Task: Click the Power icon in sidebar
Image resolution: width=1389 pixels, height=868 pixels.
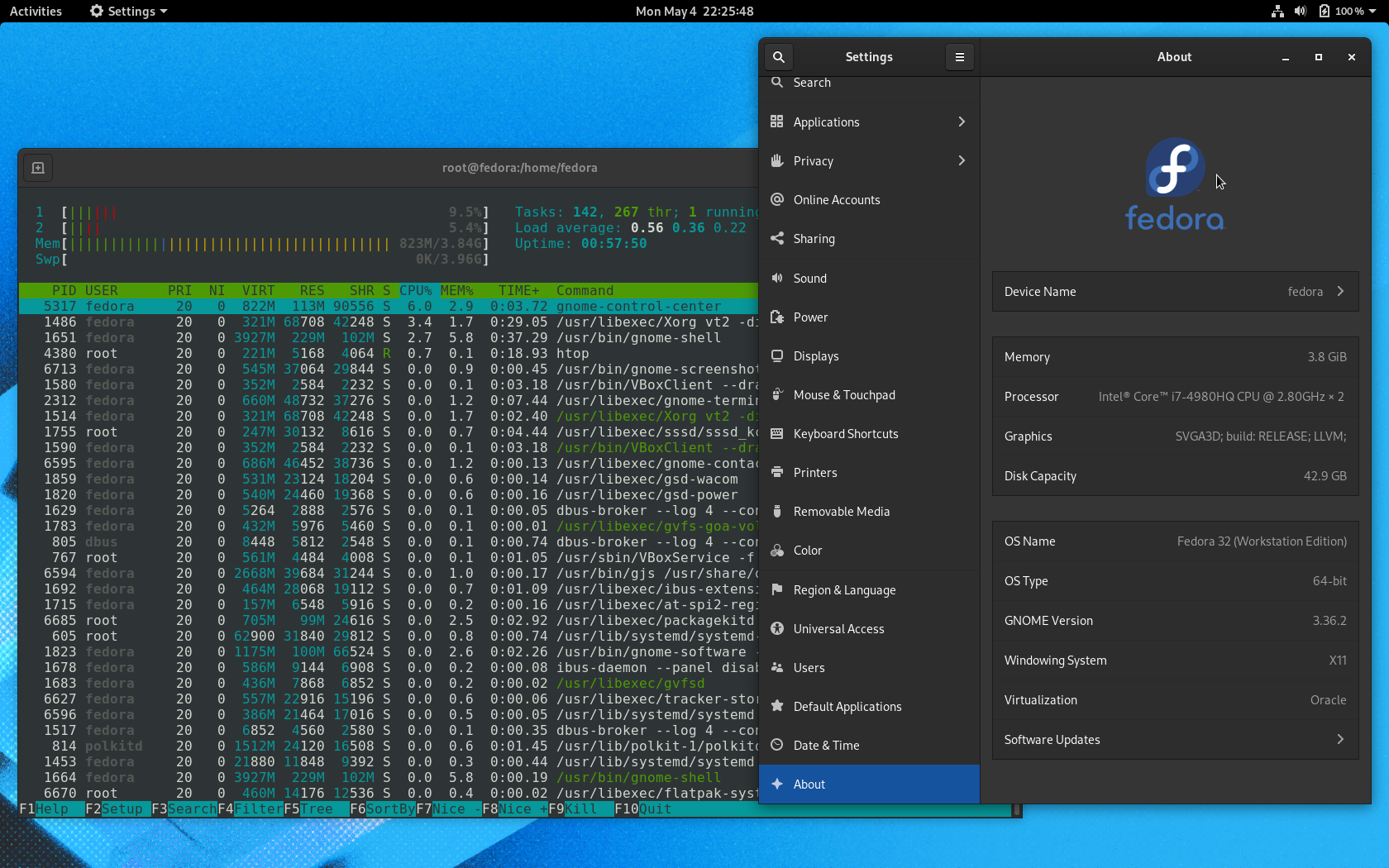Action: (777, 317)
